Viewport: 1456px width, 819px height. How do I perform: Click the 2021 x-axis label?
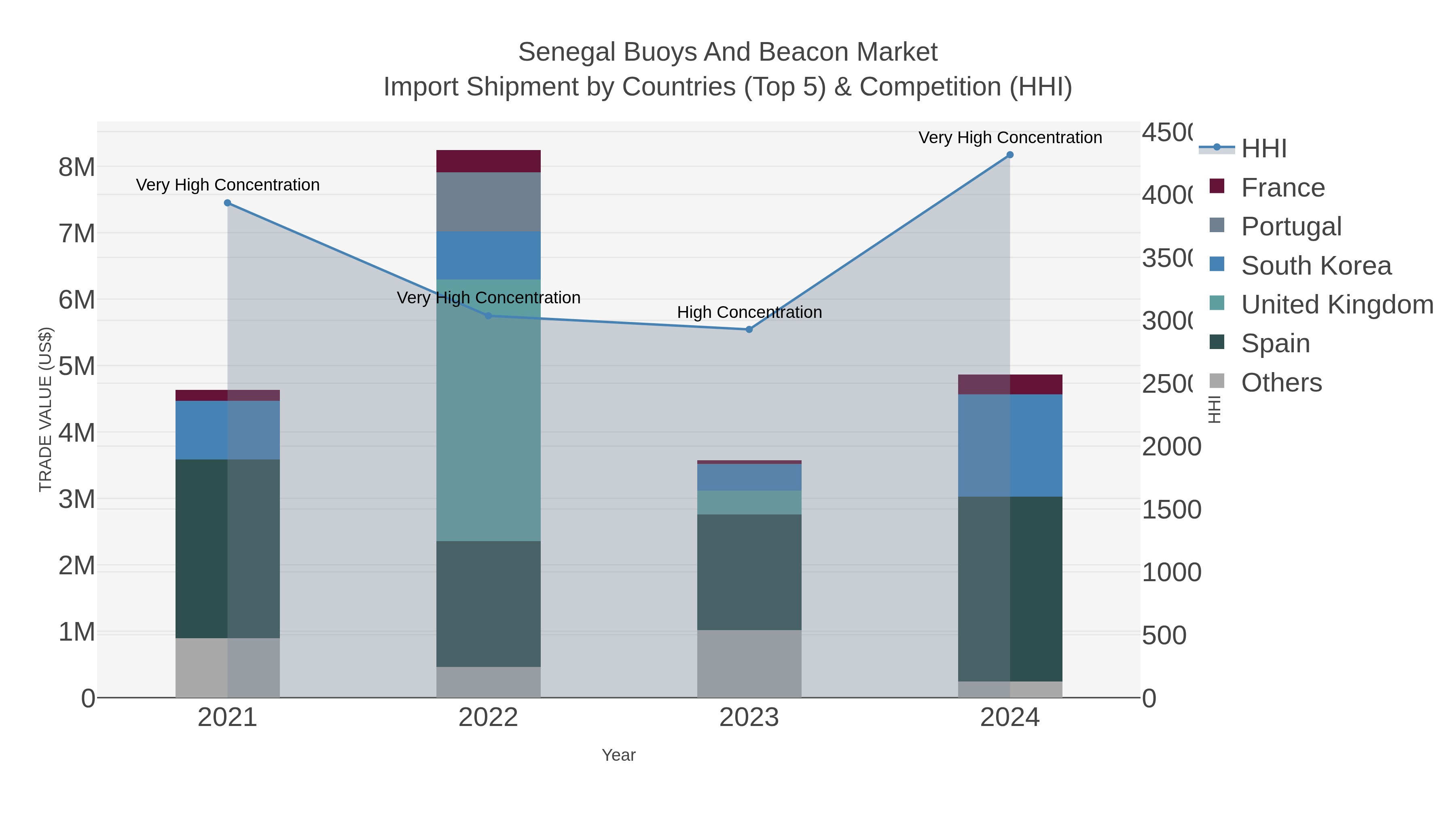tap(227, 718)
